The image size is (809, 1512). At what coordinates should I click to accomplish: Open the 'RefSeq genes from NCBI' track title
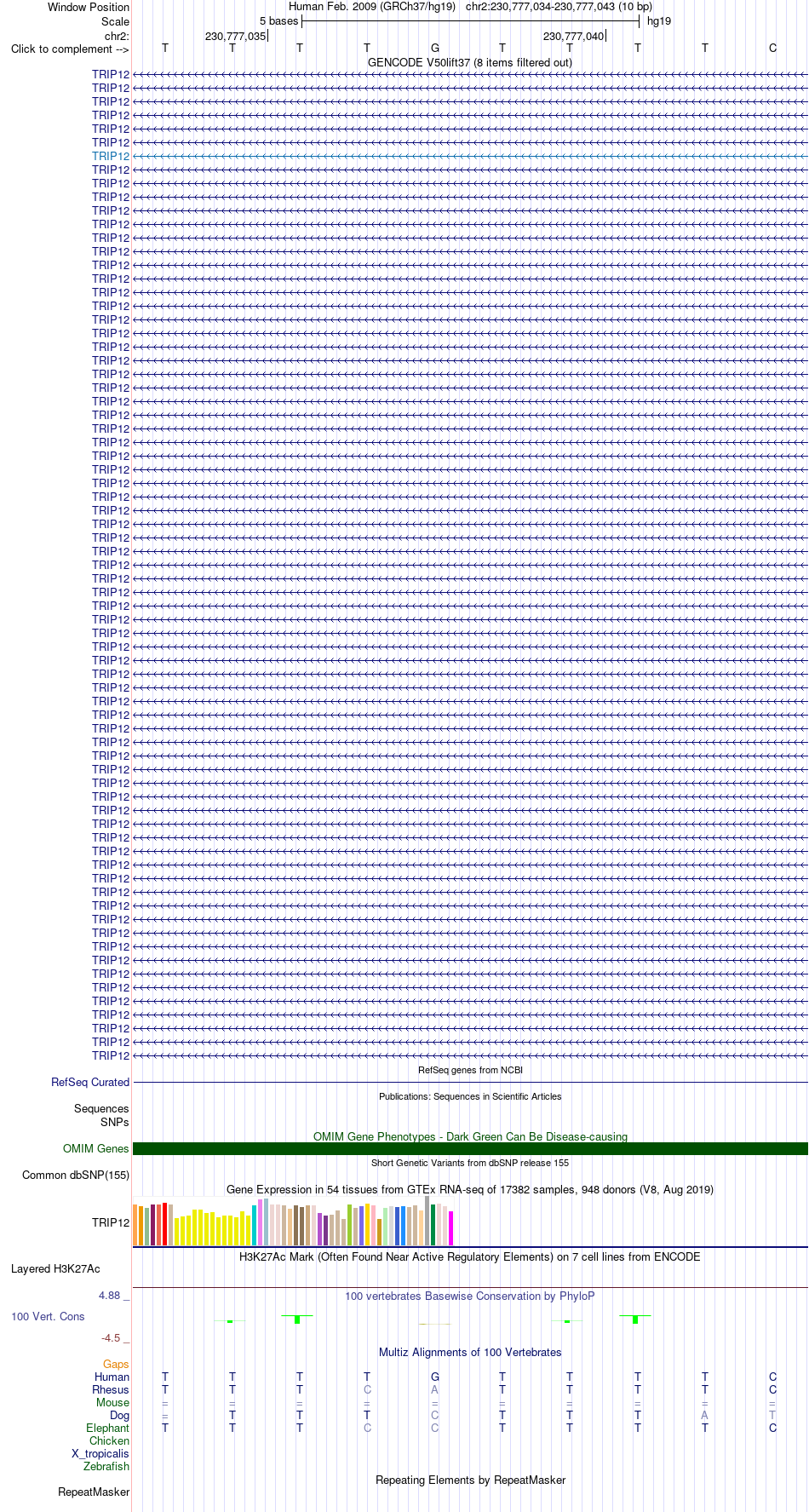point(470,1070)
